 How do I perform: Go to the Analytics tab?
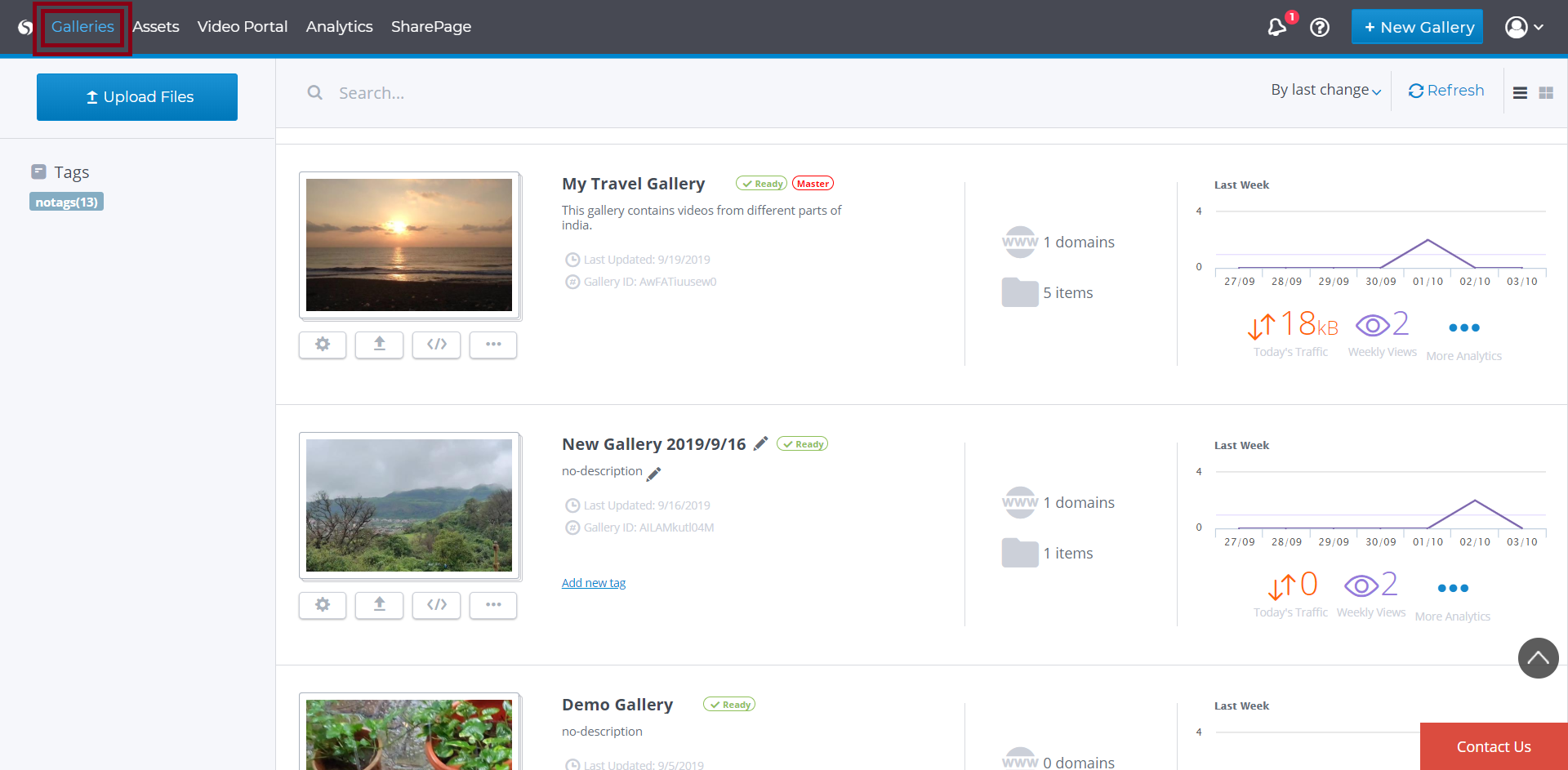(339, 27)
